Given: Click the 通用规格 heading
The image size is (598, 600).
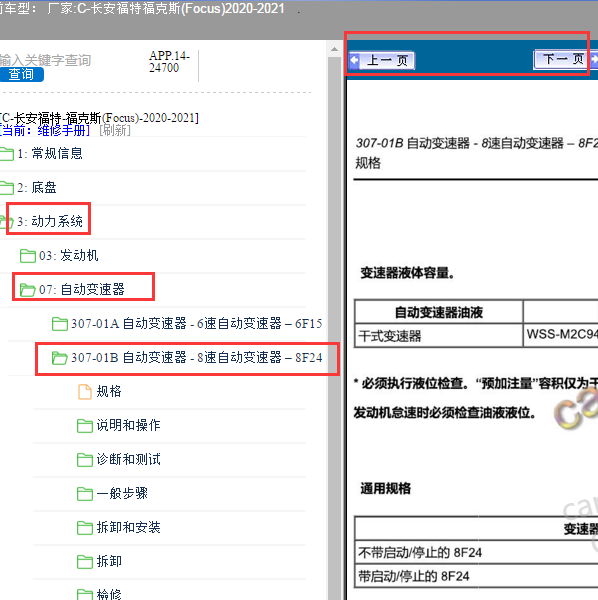Looking at the screenshot, I should coord(385,488).
